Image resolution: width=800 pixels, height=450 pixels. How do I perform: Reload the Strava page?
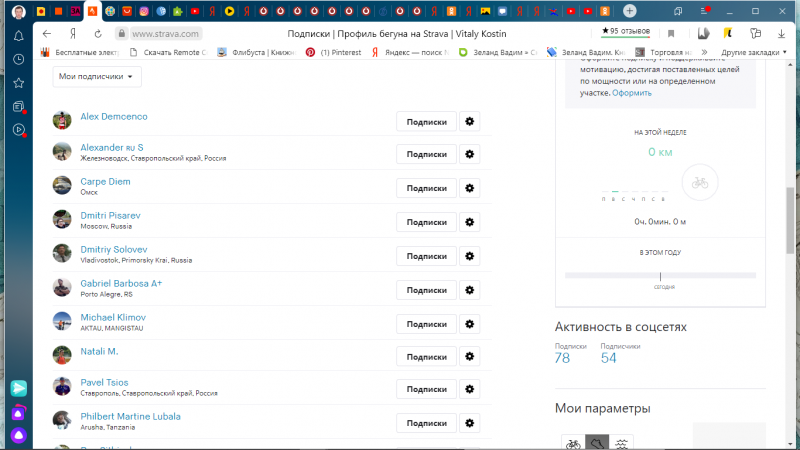pos(98,34)
